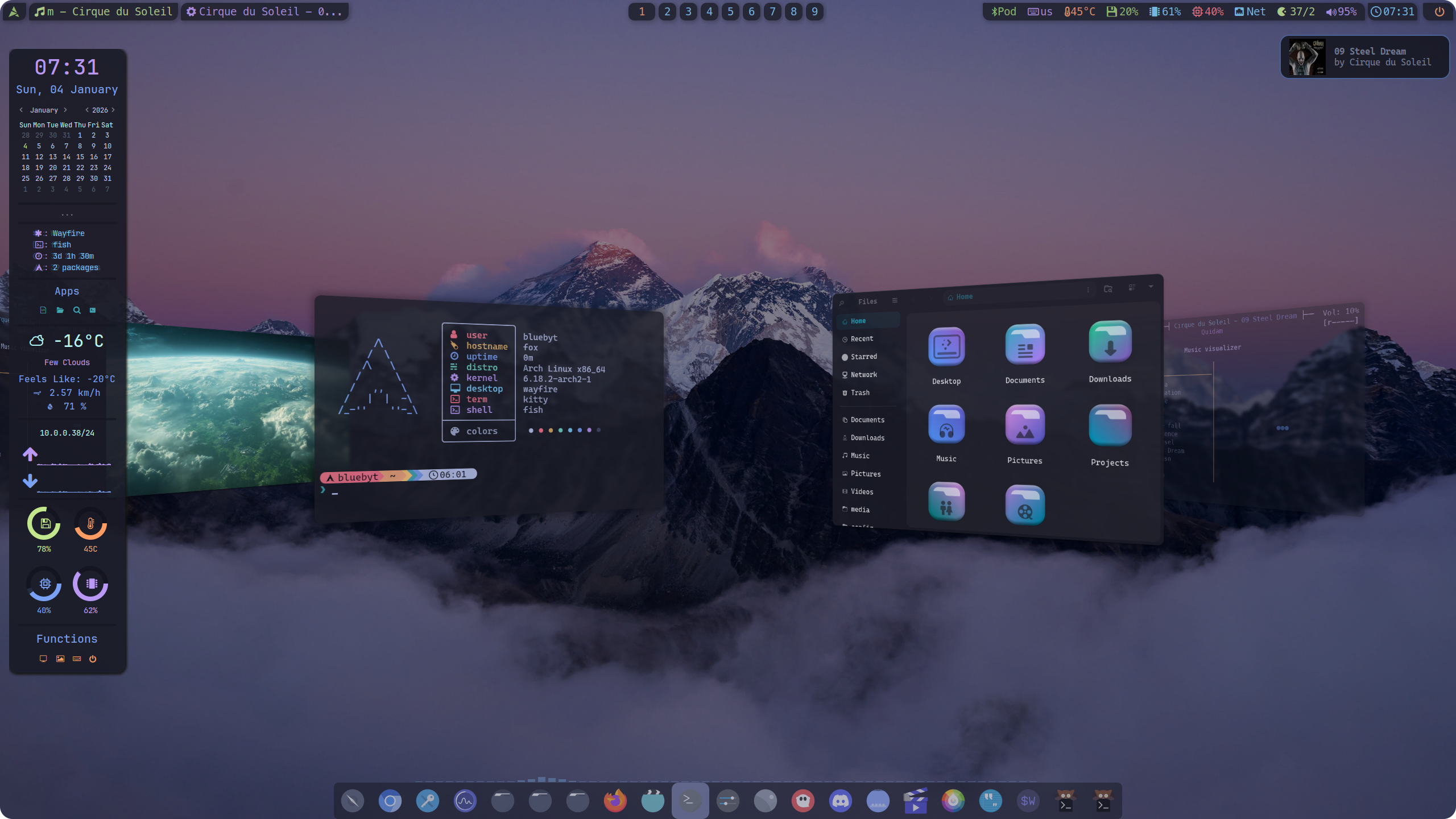
Task: Click the code file icon under Apps
Action: click(43, 310)
